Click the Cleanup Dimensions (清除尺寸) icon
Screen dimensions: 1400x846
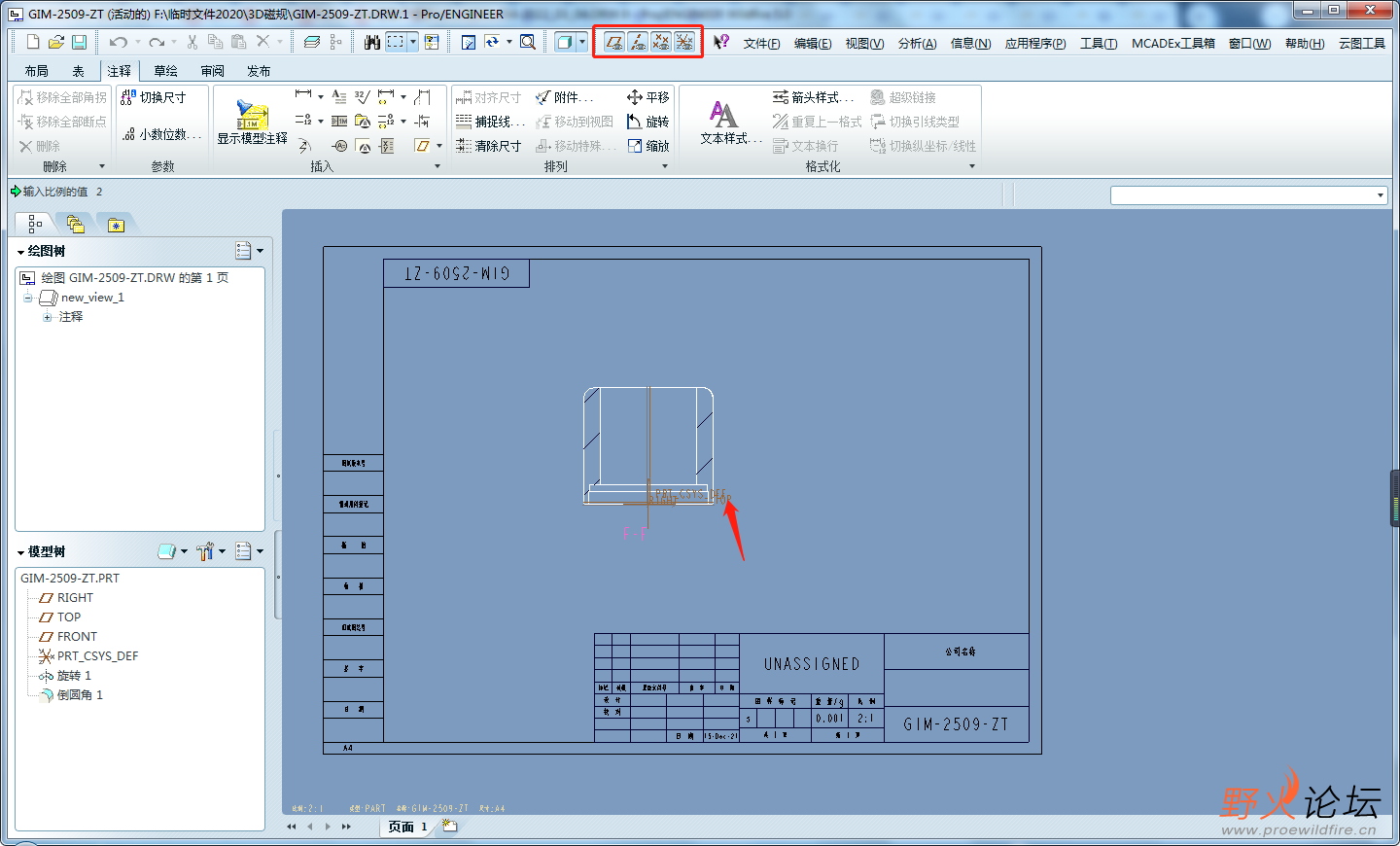[x=464, y=146]
